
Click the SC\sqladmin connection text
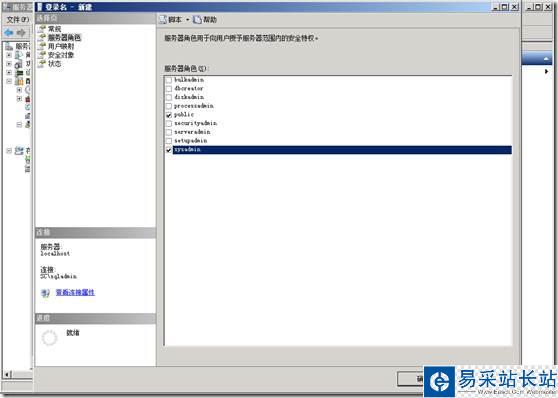click(58, 277)
